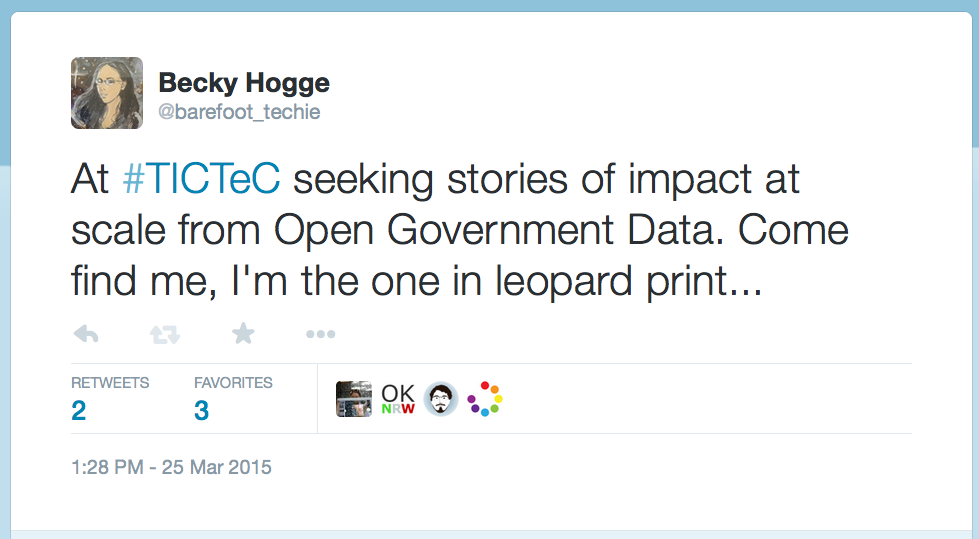Click the colorful dots circle avatar
979x539 pixels.
click(484, 399)
